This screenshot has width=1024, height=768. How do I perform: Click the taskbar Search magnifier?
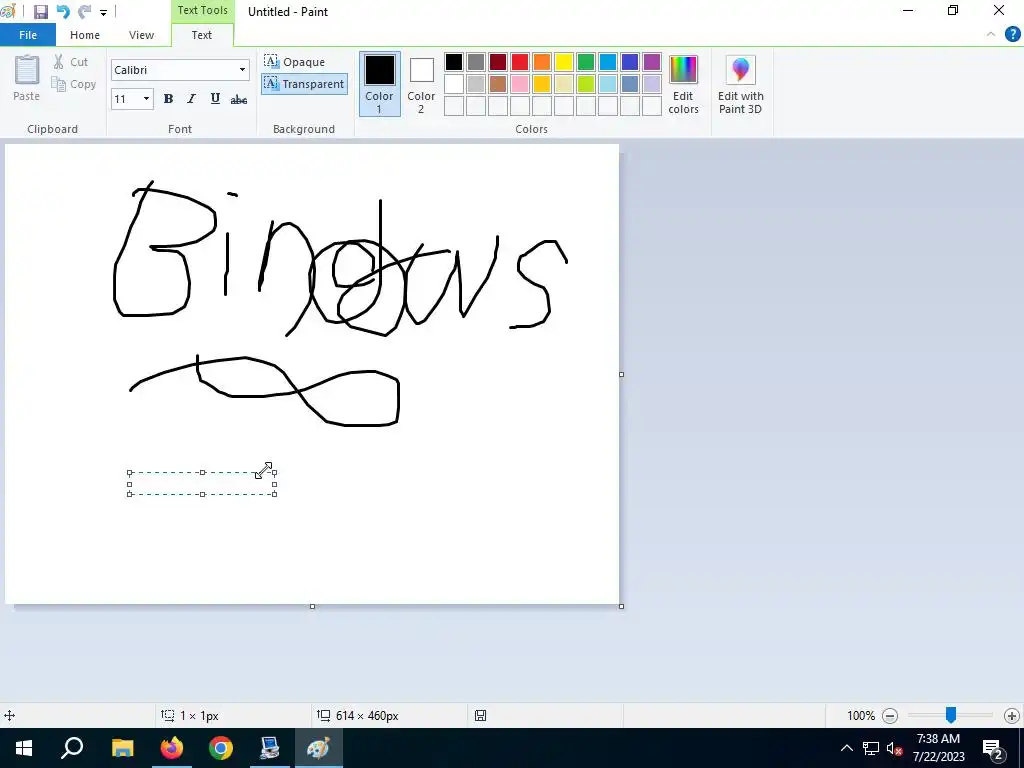tap(72, 748)
